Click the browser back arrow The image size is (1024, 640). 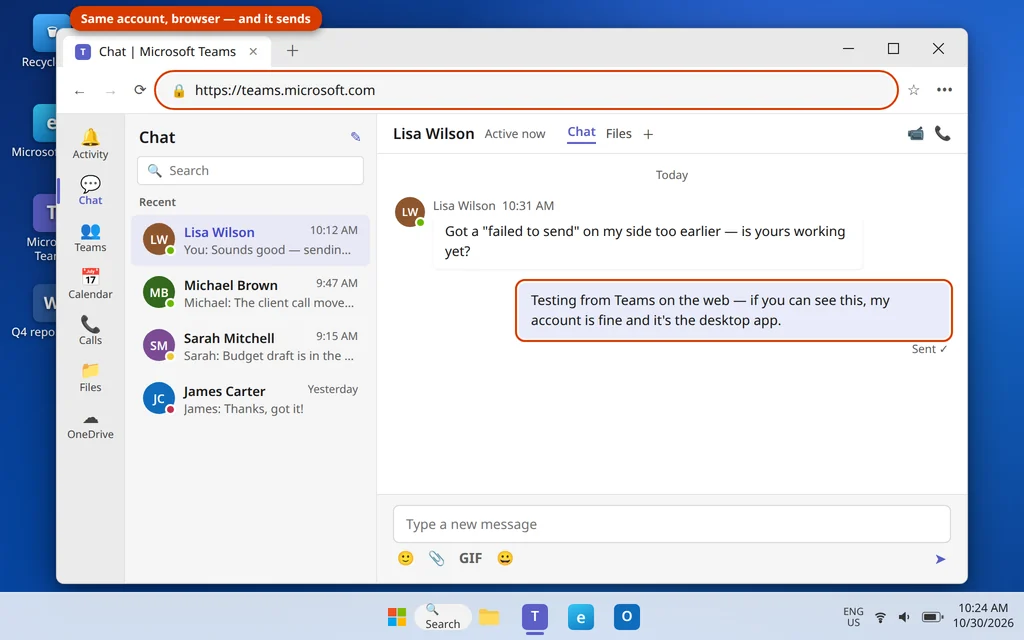pyautogui.click(x=80, y=92)
